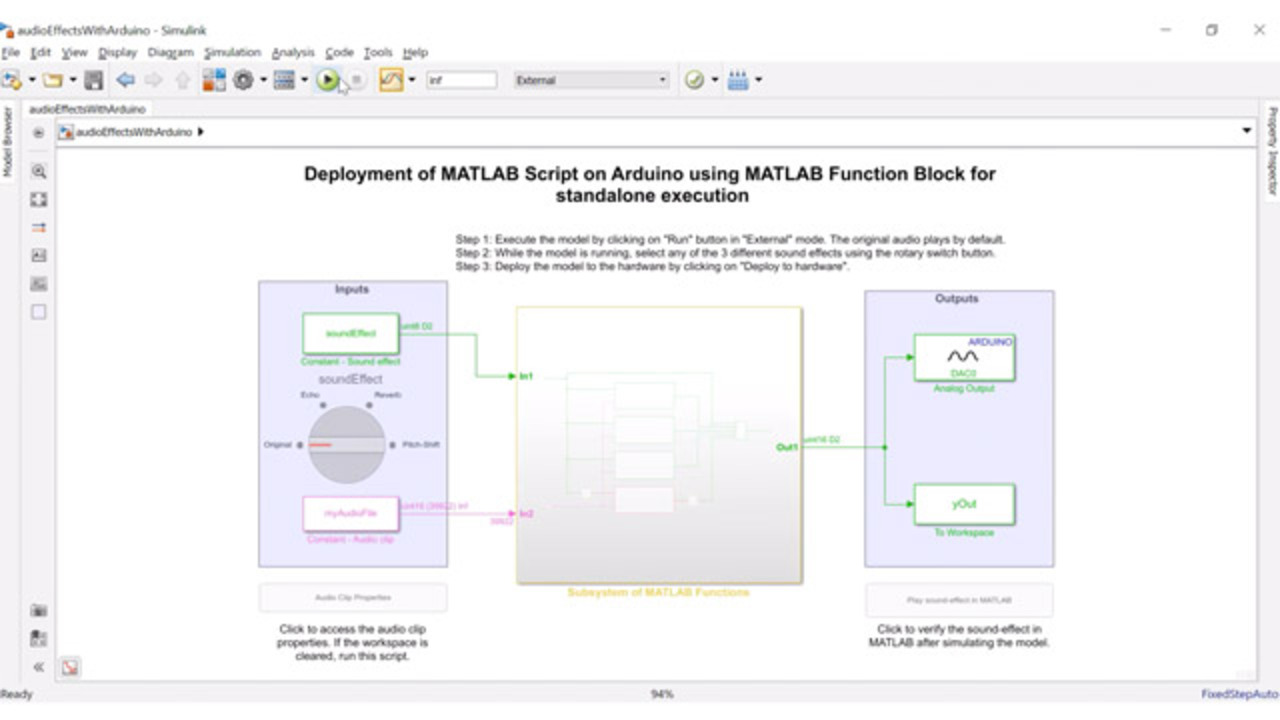This screenshot has width=1280, height=720.
Task: Click the simulation stop time field
Action: 461,80
